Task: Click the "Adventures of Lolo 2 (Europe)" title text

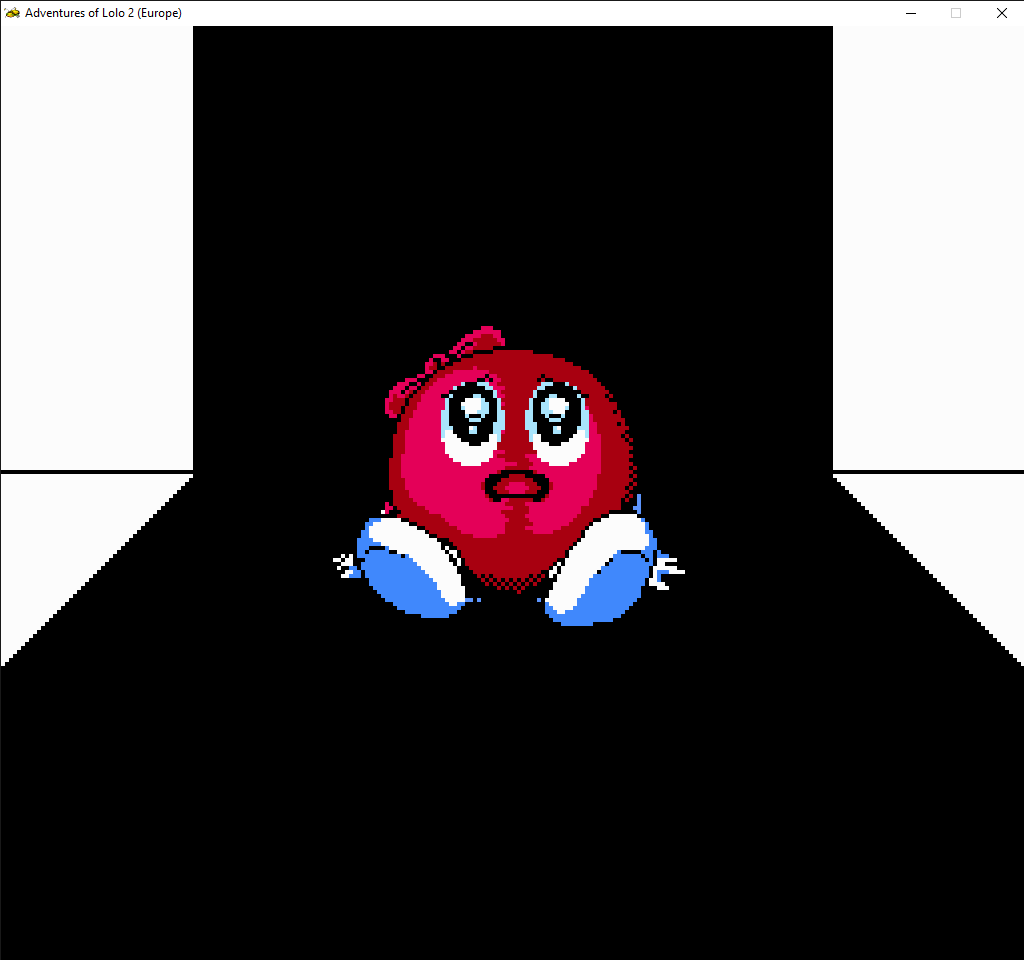Action: tap(103, 13)
